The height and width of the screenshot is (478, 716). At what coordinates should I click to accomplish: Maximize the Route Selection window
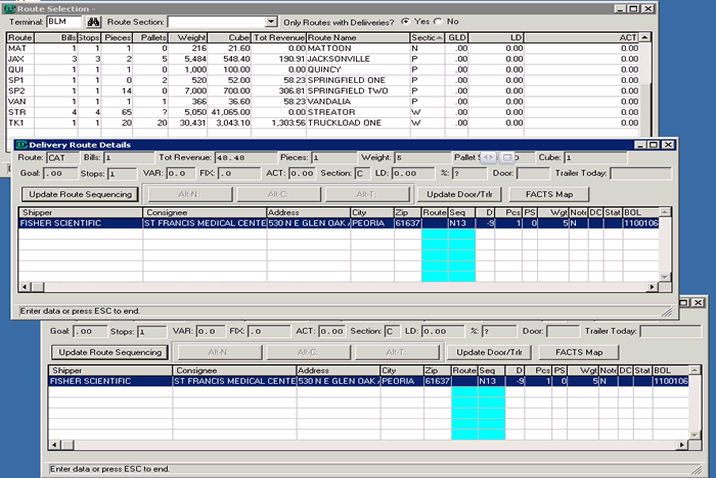click(x=633, y=9)
